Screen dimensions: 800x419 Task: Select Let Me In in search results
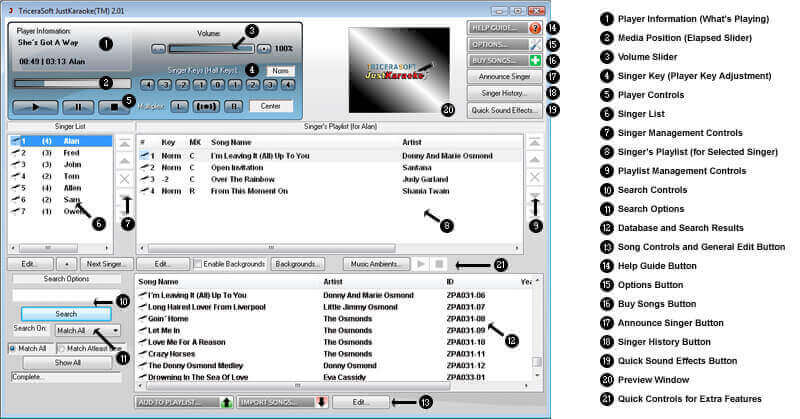tap(334, 330)
